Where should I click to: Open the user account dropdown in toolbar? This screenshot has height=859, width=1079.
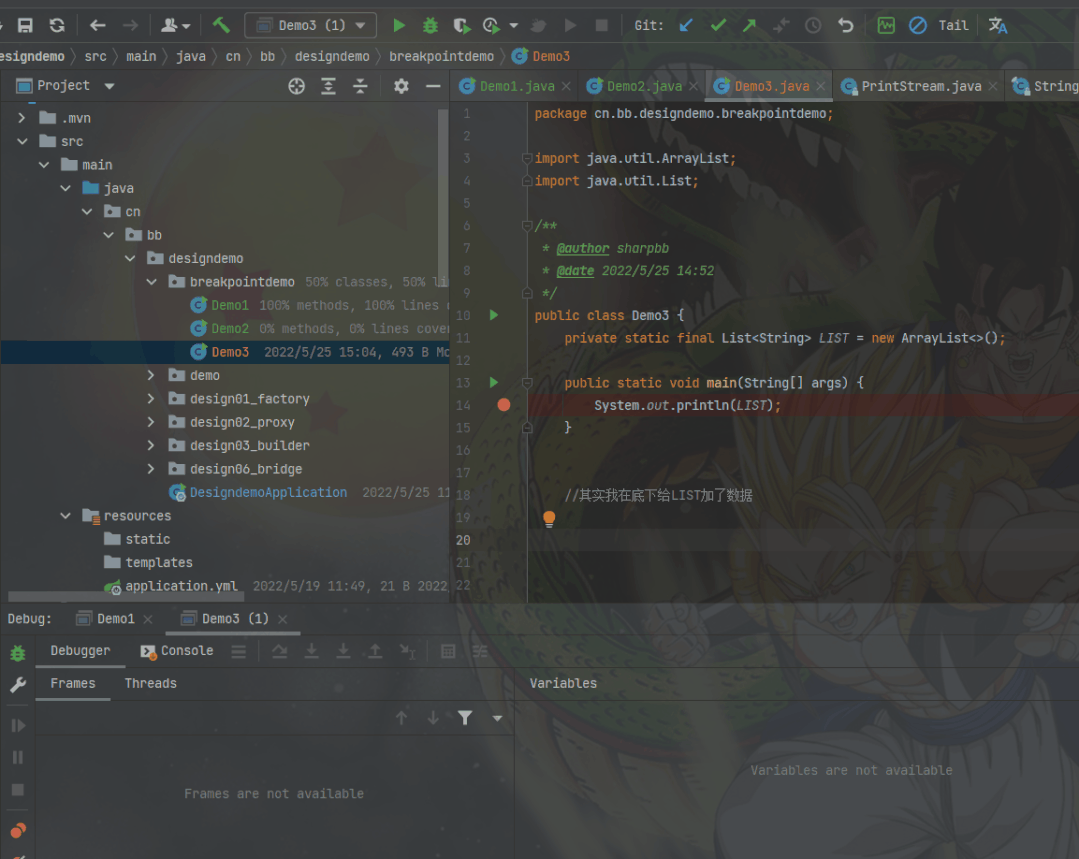coord(175,25)
